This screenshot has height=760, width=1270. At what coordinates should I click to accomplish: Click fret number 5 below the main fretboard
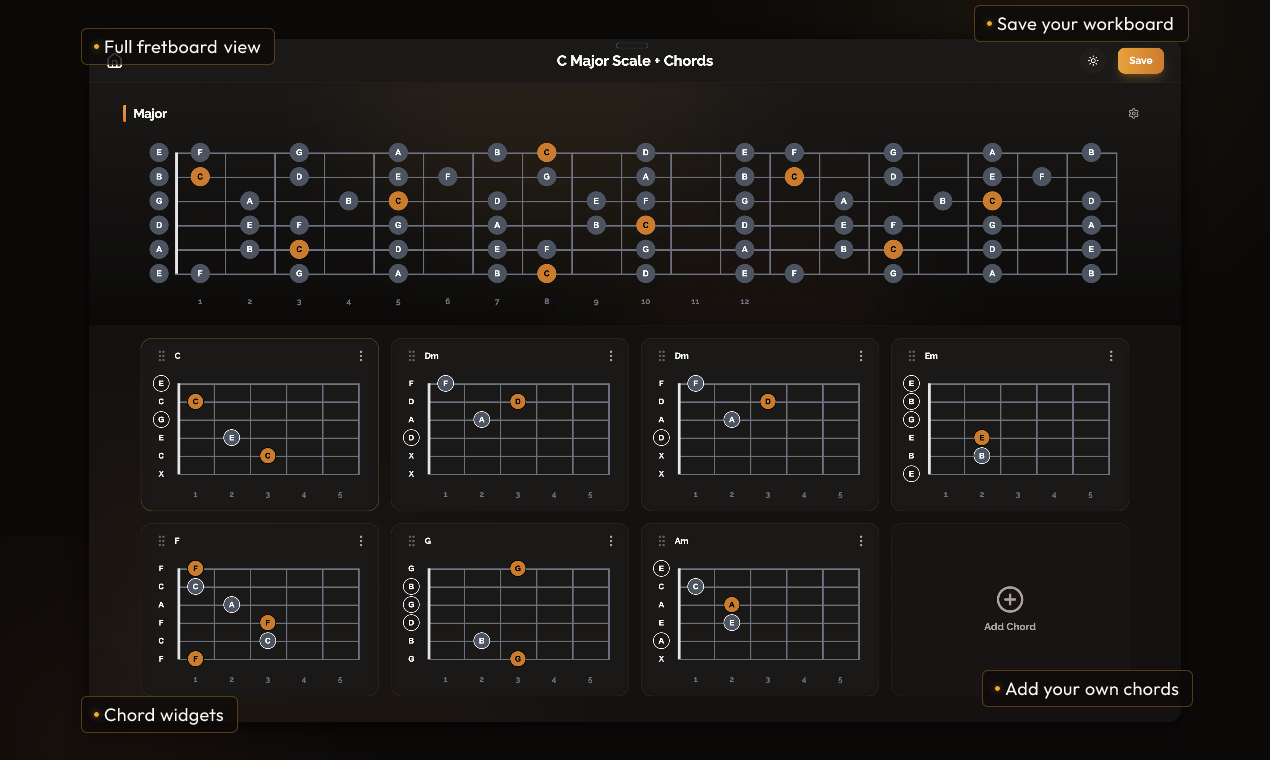pos(398,302)
